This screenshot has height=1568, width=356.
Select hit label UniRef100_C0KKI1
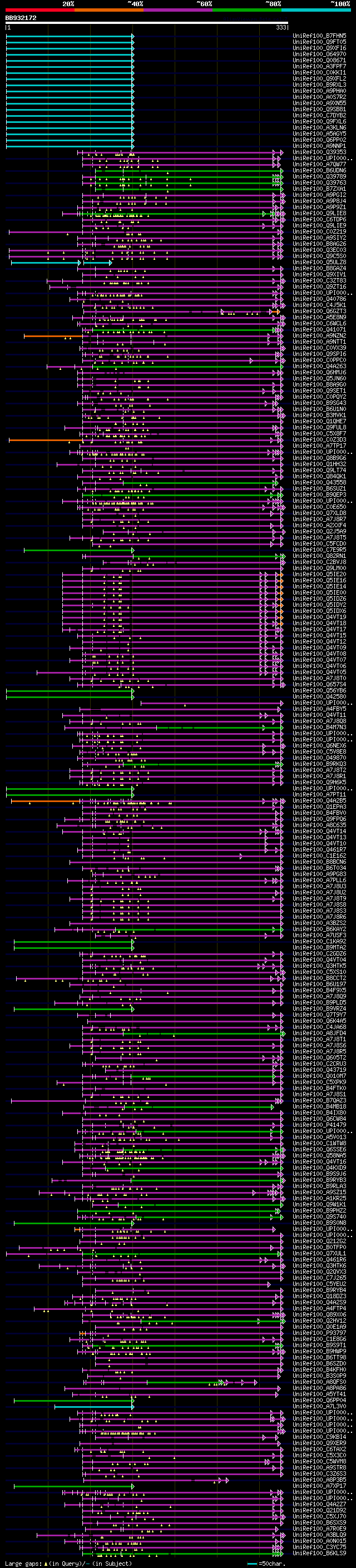pyautogui.click(x=319, y=72)
